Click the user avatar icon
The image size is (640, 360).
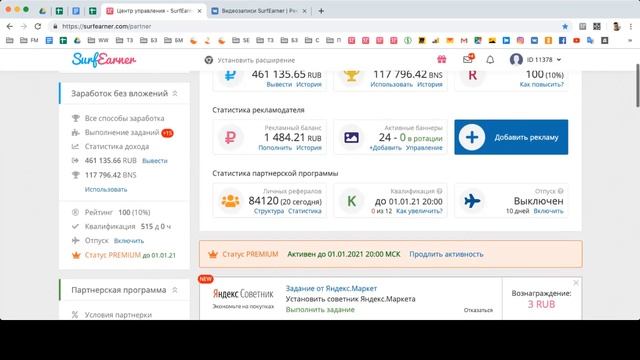point(516,60)
